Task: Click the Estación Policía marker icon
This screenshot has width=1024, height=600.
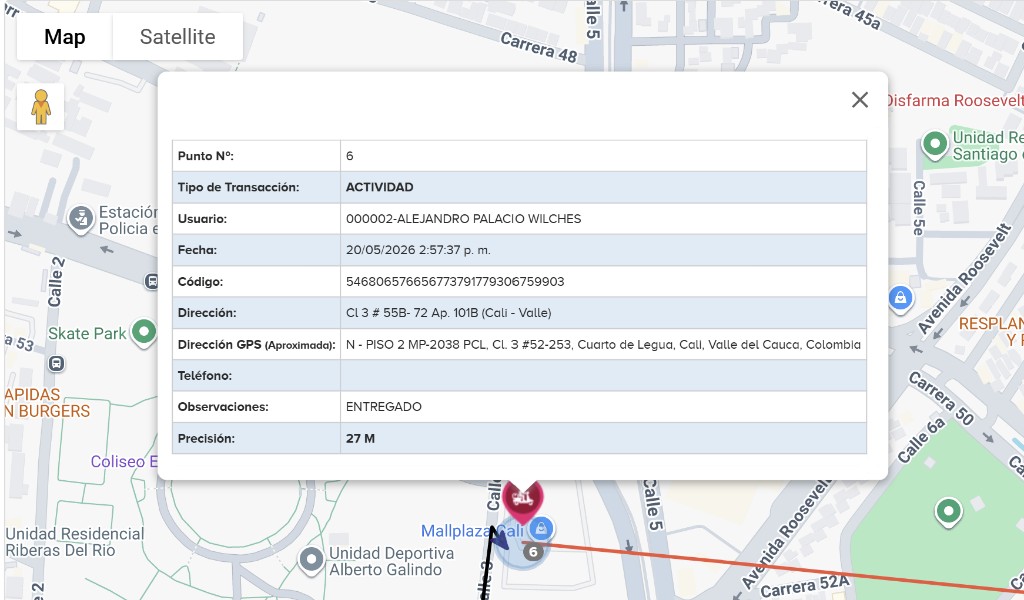Action: (81, 219)
